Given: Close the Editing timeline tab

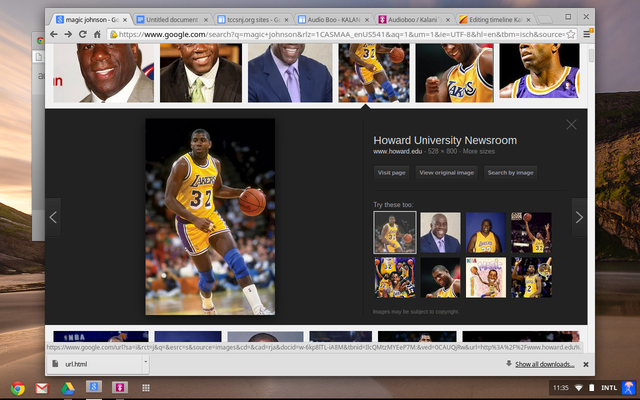Looking at the screenshot, I should tap(529, 20).
